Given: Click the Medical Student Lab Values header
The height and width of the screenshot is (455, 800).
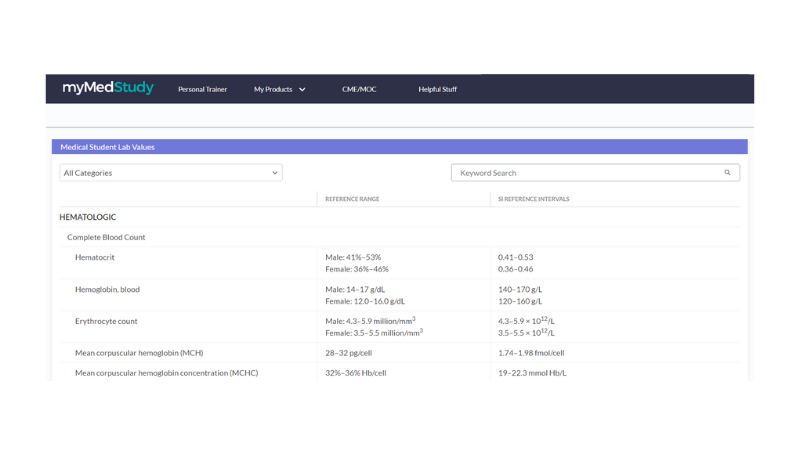Looking at the screenshot, I should point(399,147).
